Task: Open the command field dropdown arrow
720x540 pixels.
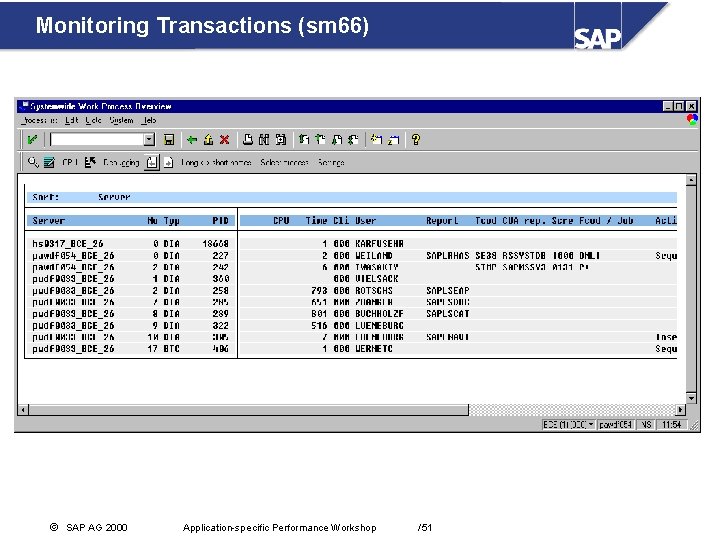Action: click(149, 140)
